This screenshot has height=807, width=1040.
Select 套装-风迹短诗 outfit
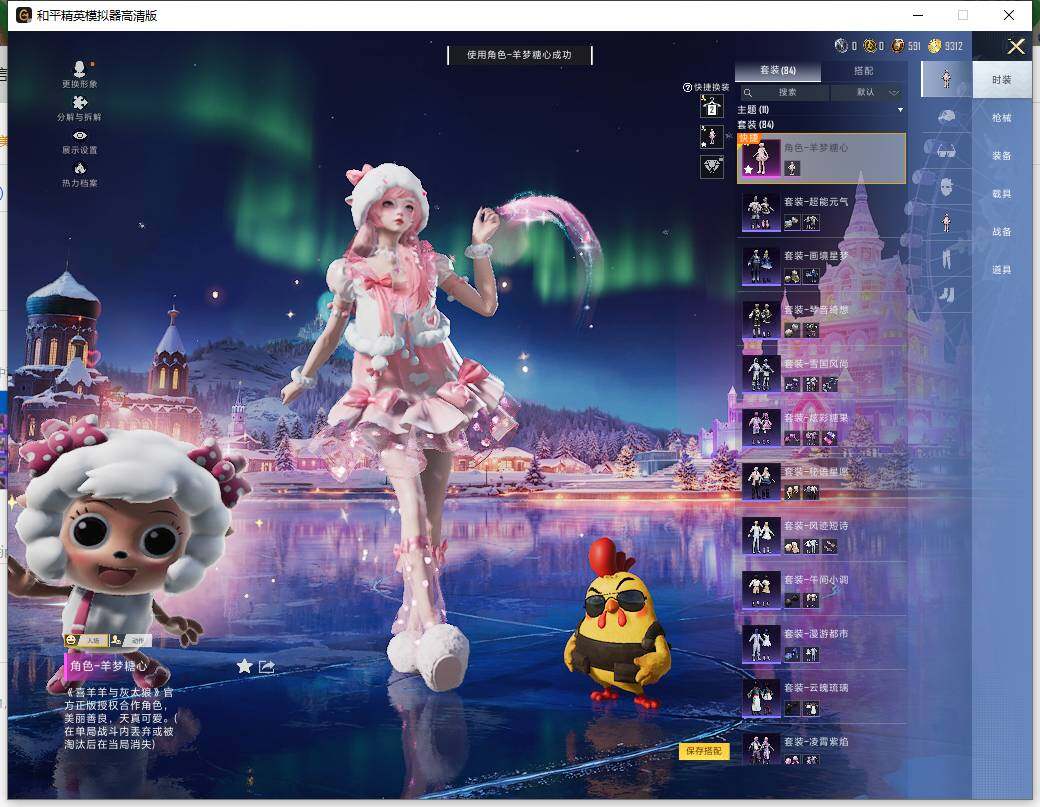[x=821, y=537]
